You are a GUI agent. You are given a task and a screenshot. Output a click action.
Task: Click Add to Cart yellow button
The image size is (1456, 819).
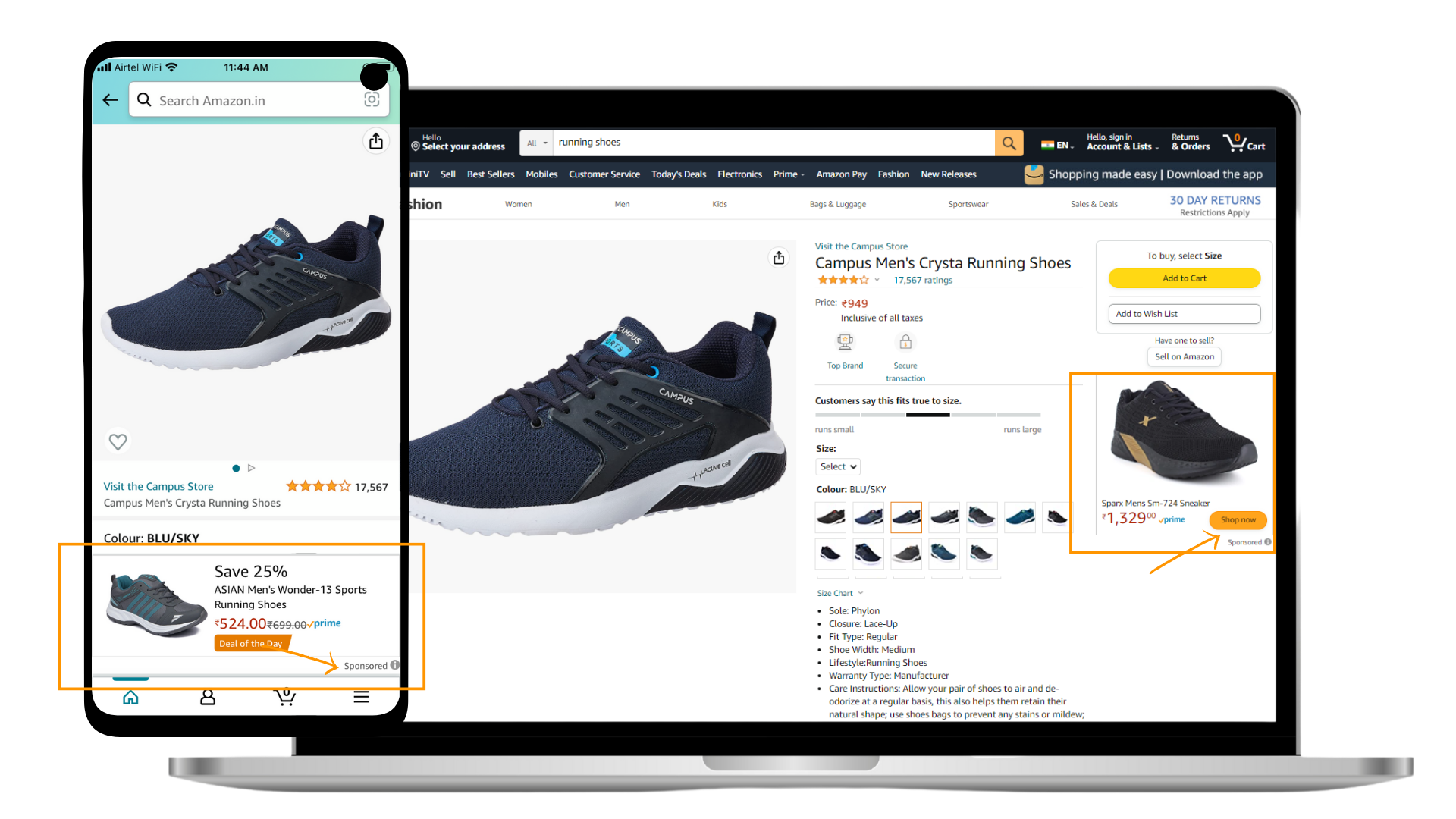(1185, 278)
